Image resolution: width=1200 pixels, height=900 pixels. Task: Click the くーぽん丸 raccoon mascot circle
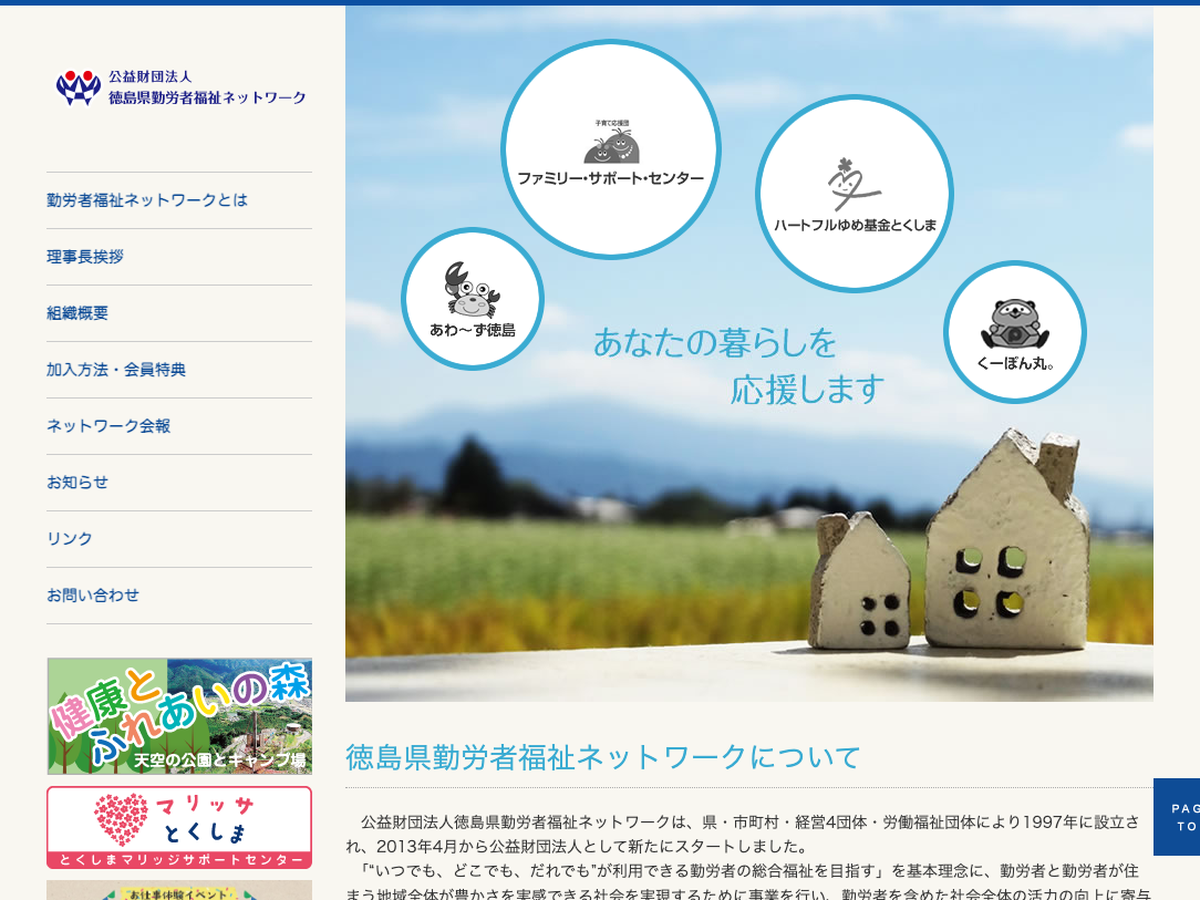[1014, 332]
